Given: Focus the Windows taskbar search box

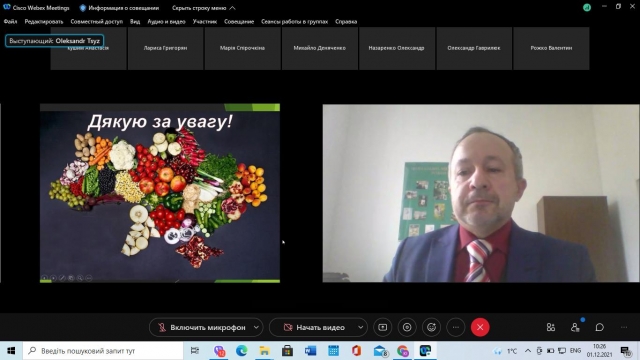Looking at the screenshot, I should coord(103,351).
